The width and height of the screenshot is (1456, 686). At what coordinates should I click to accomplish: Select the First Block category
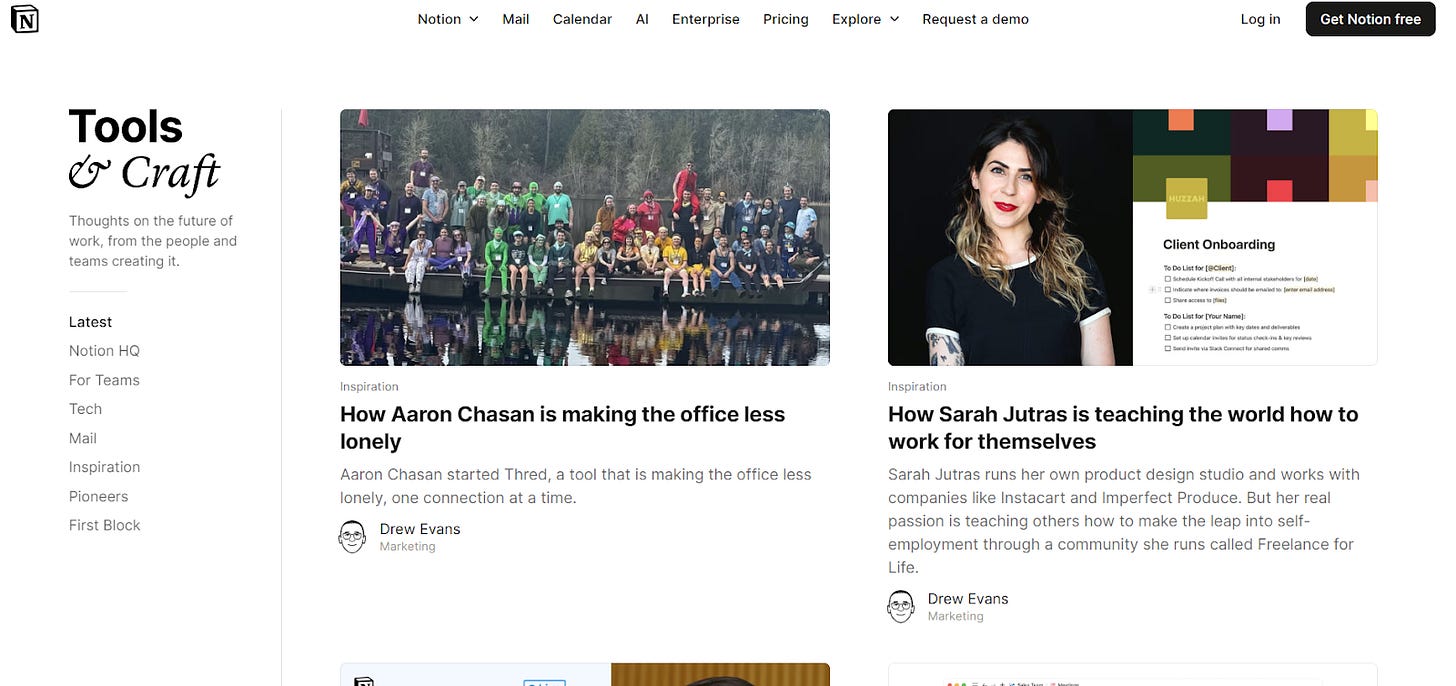(x=104, y=525)
